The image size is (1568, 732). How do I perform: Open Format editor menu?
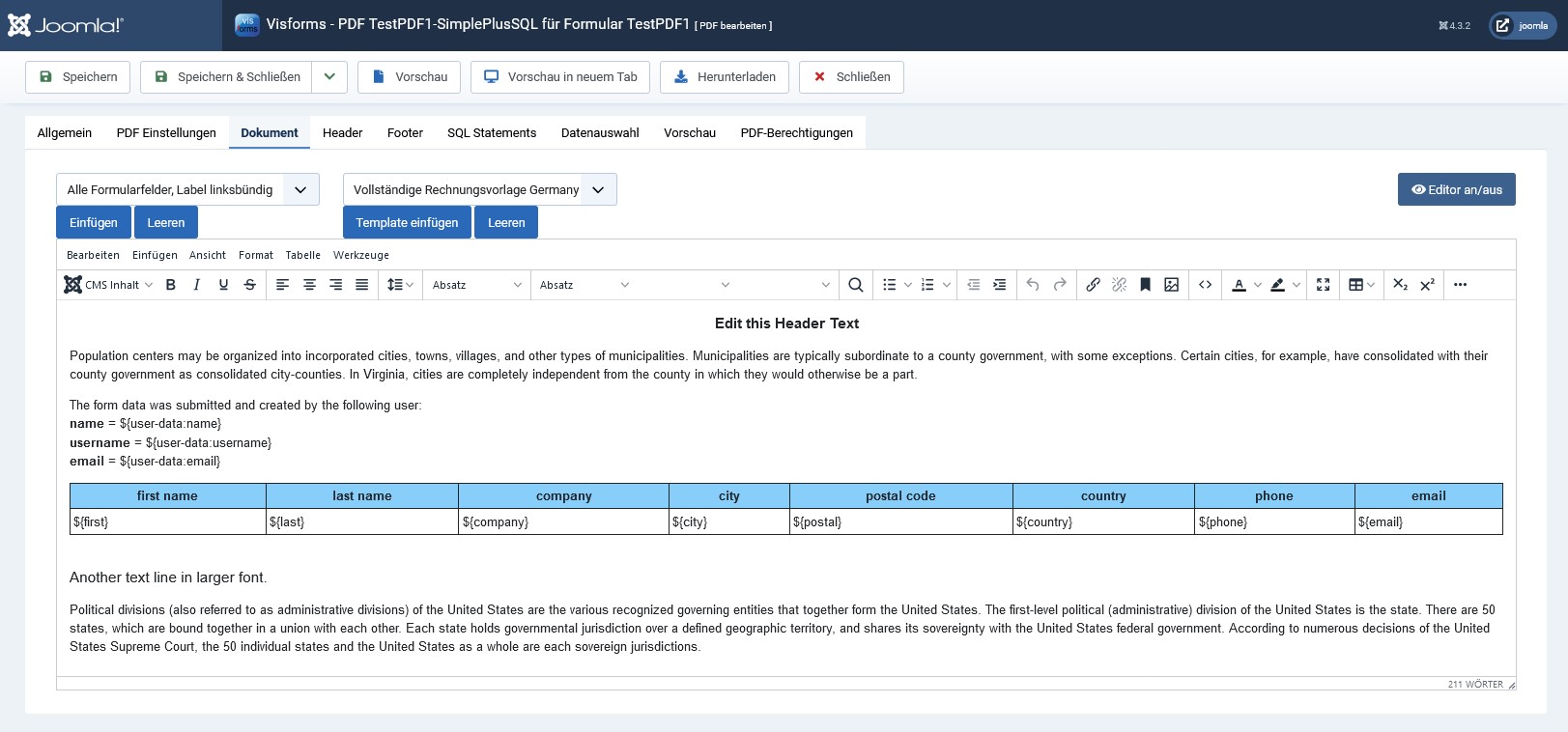[256, 255]
